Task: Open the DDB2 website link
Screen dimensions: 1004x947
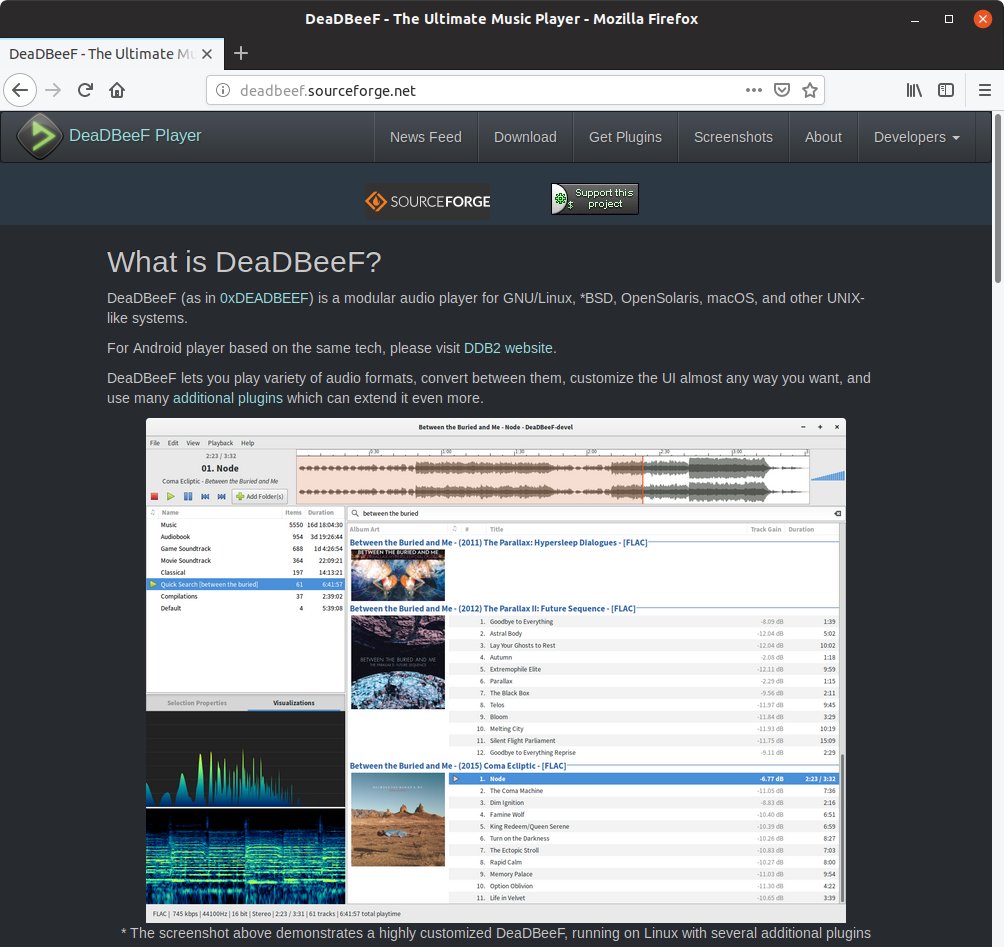Action: [509, 348]
